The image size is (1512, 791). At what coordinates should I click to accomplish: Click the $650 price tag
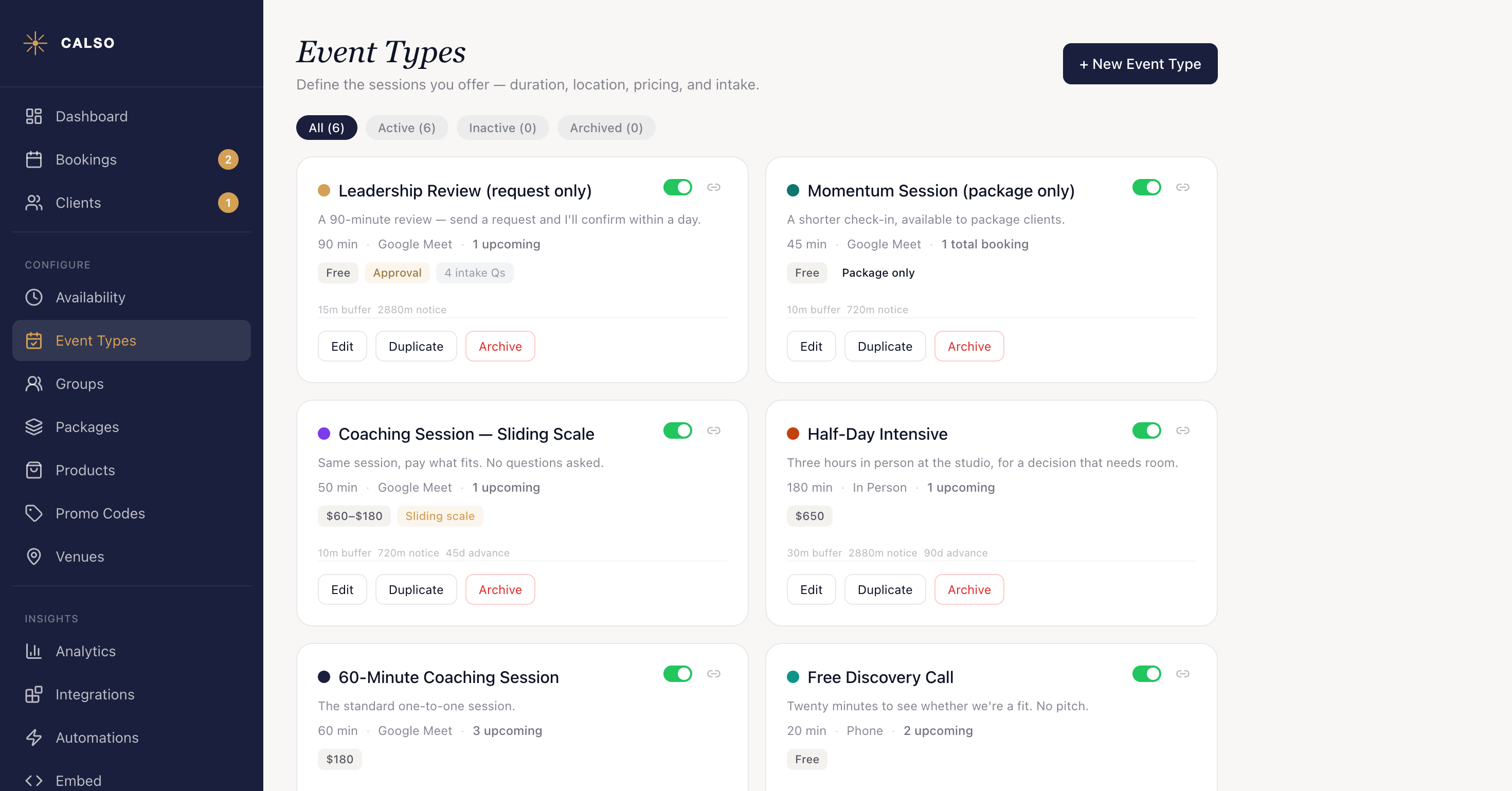coord(809,516)
